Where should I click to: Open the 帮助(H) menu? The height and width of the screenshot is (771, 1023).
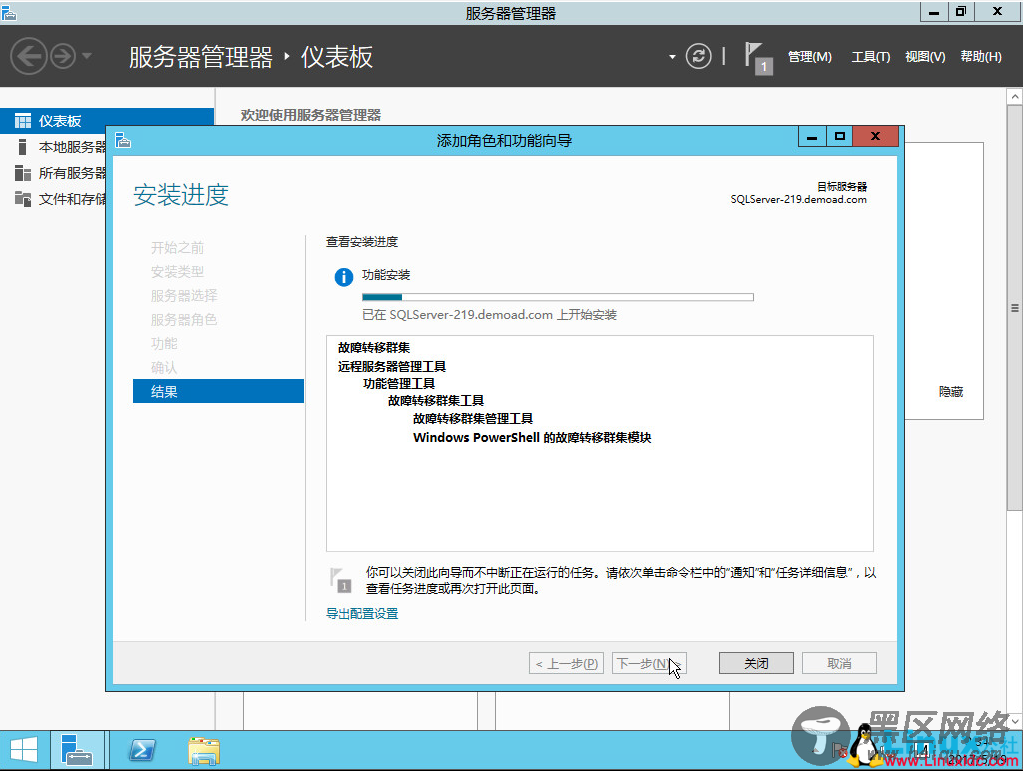(981, 57)
